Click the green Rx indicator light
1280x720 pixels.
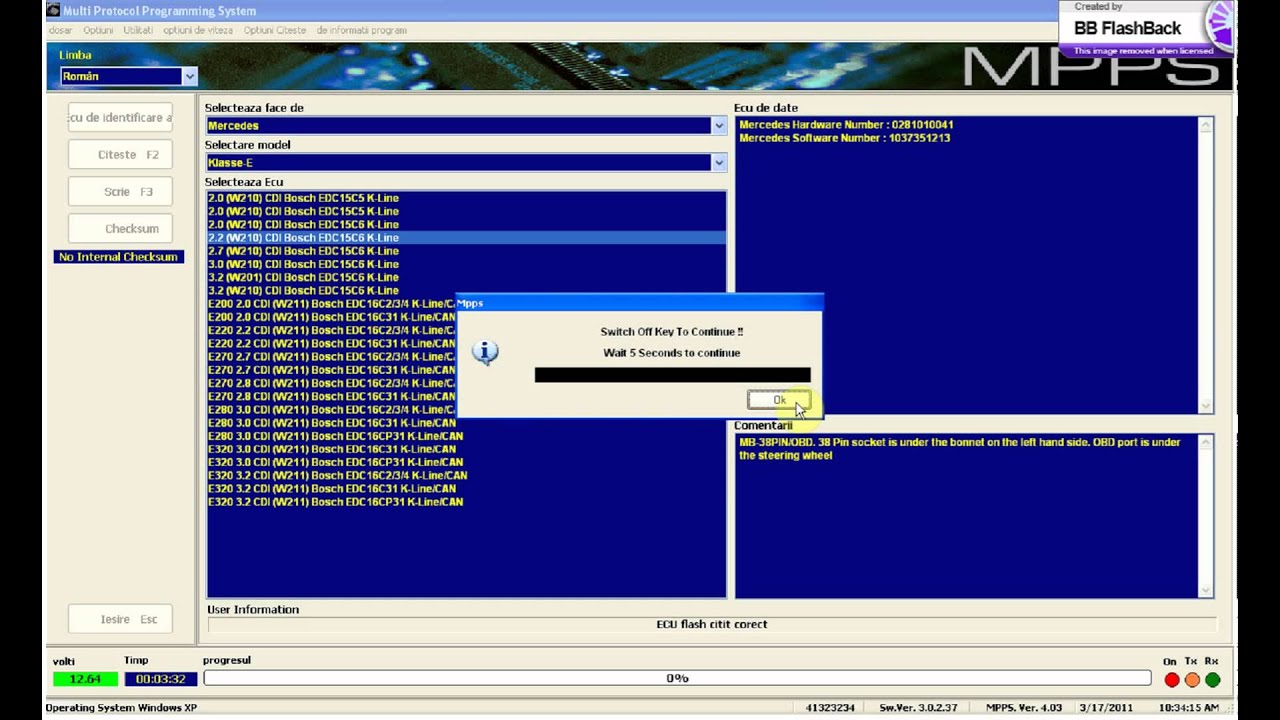pos(1213,680)
